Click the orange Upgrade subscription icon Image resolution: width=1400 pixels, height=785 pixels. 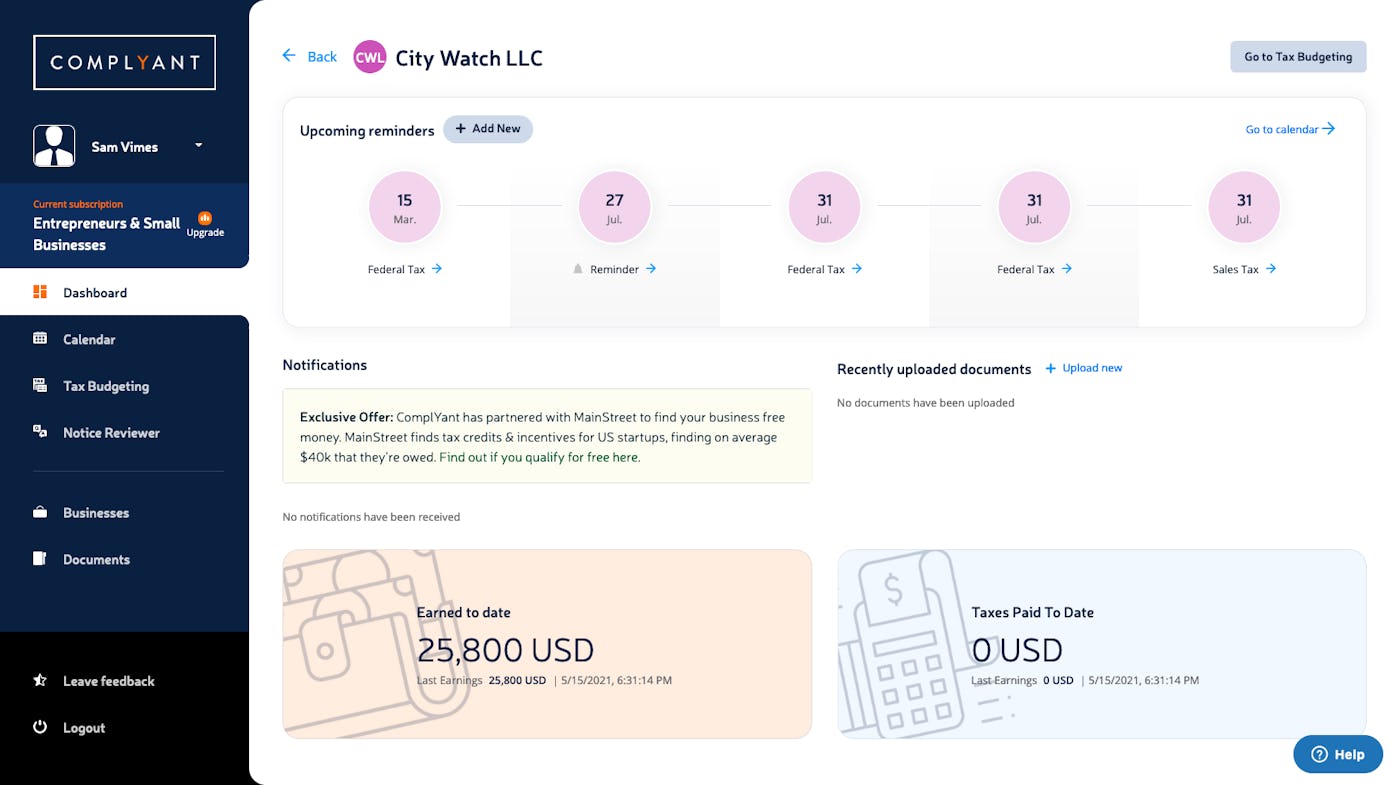click(205, 218)
